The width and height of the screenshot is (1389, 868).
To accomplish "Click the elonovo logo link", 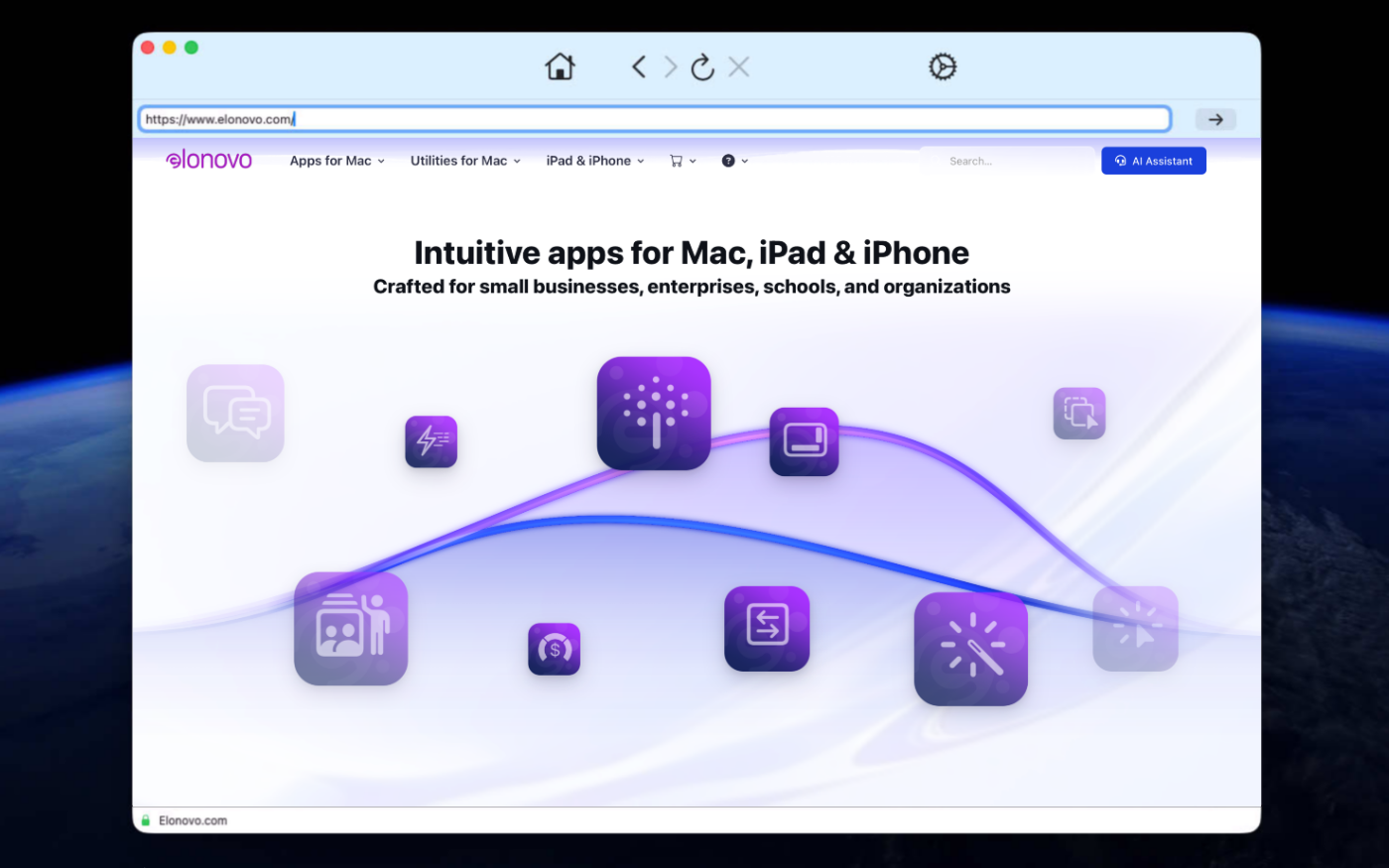I will (x=209, y=160).
